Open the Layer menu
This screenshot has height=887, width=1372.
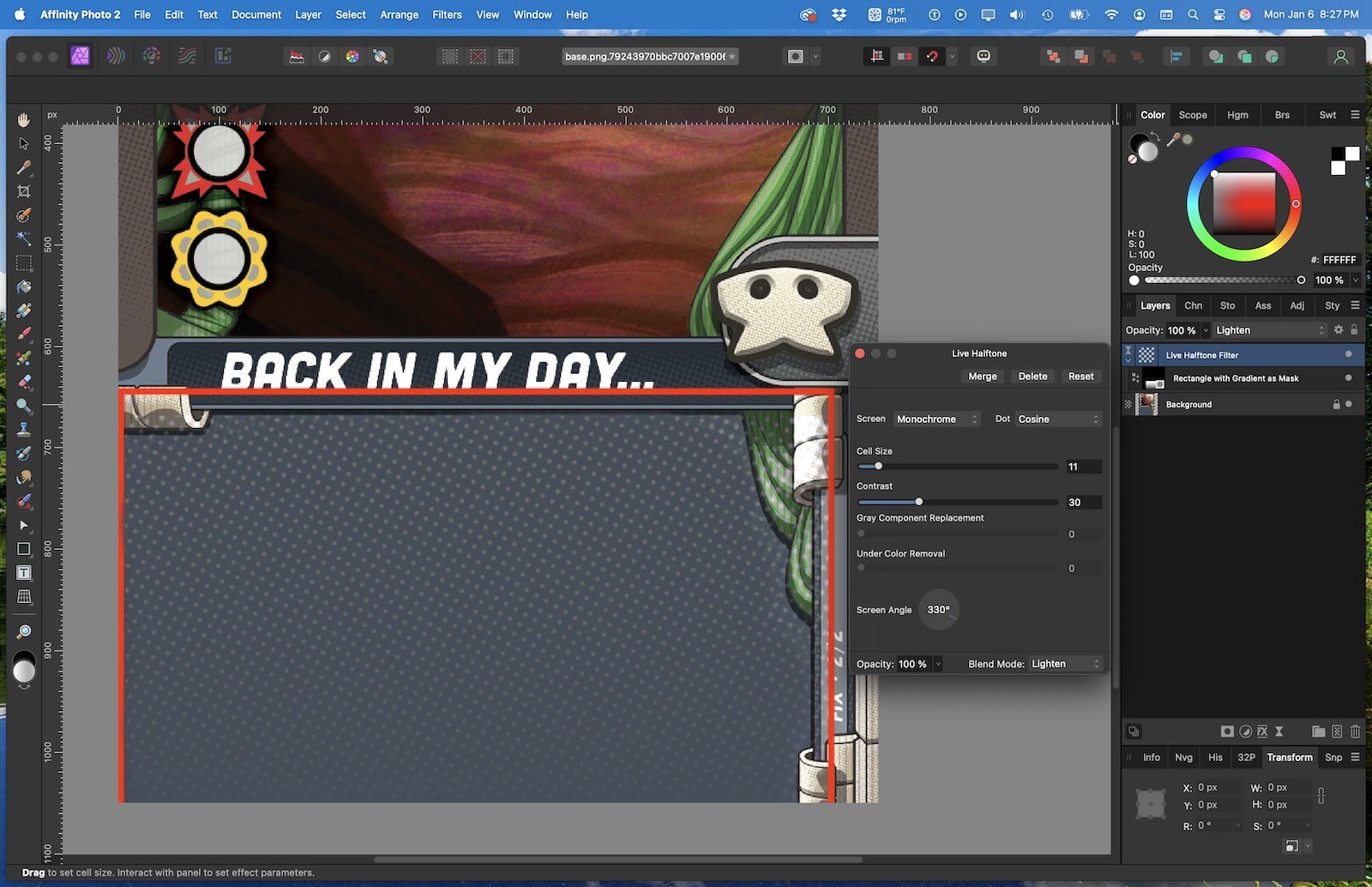308,15
